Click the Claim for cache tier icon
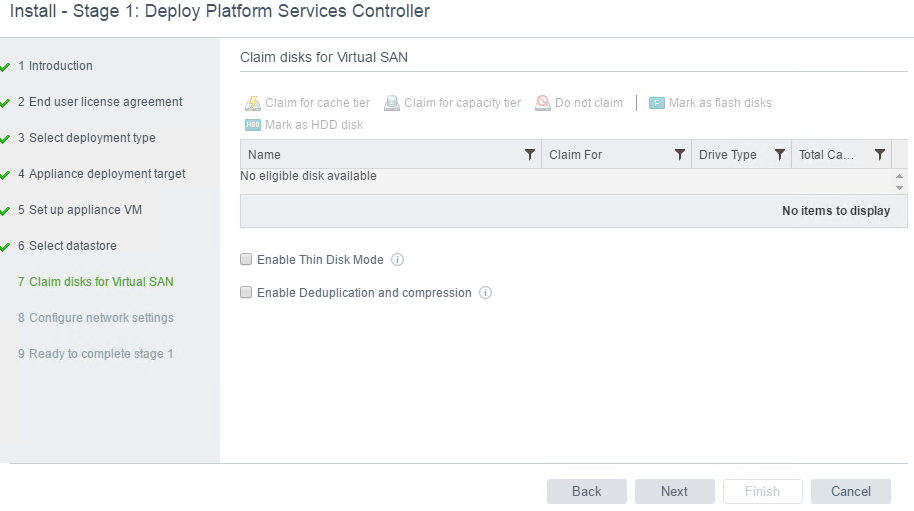 252,103
